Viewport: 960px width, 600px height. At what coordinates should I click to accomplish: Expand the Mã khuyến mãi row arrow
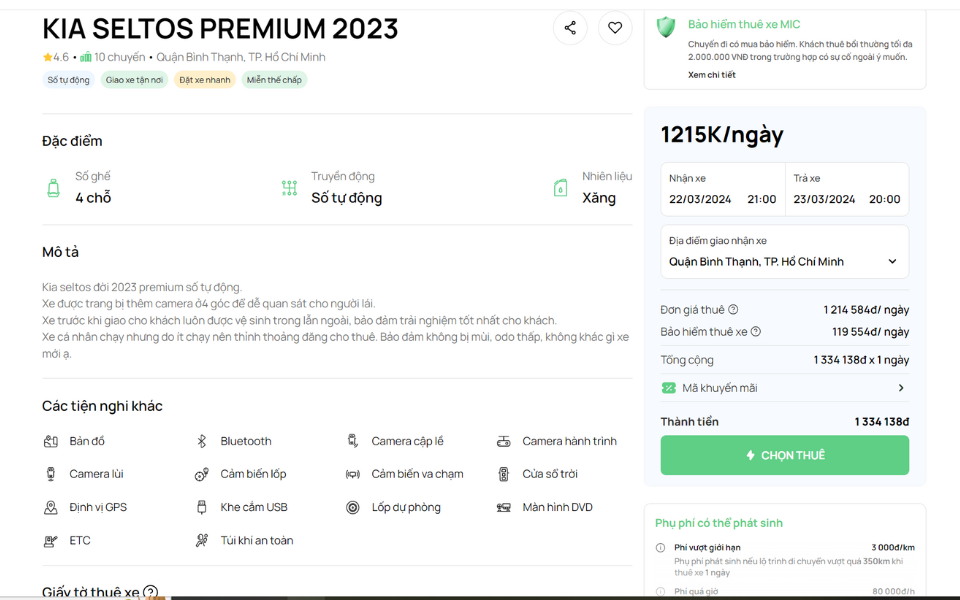point(901,388)
